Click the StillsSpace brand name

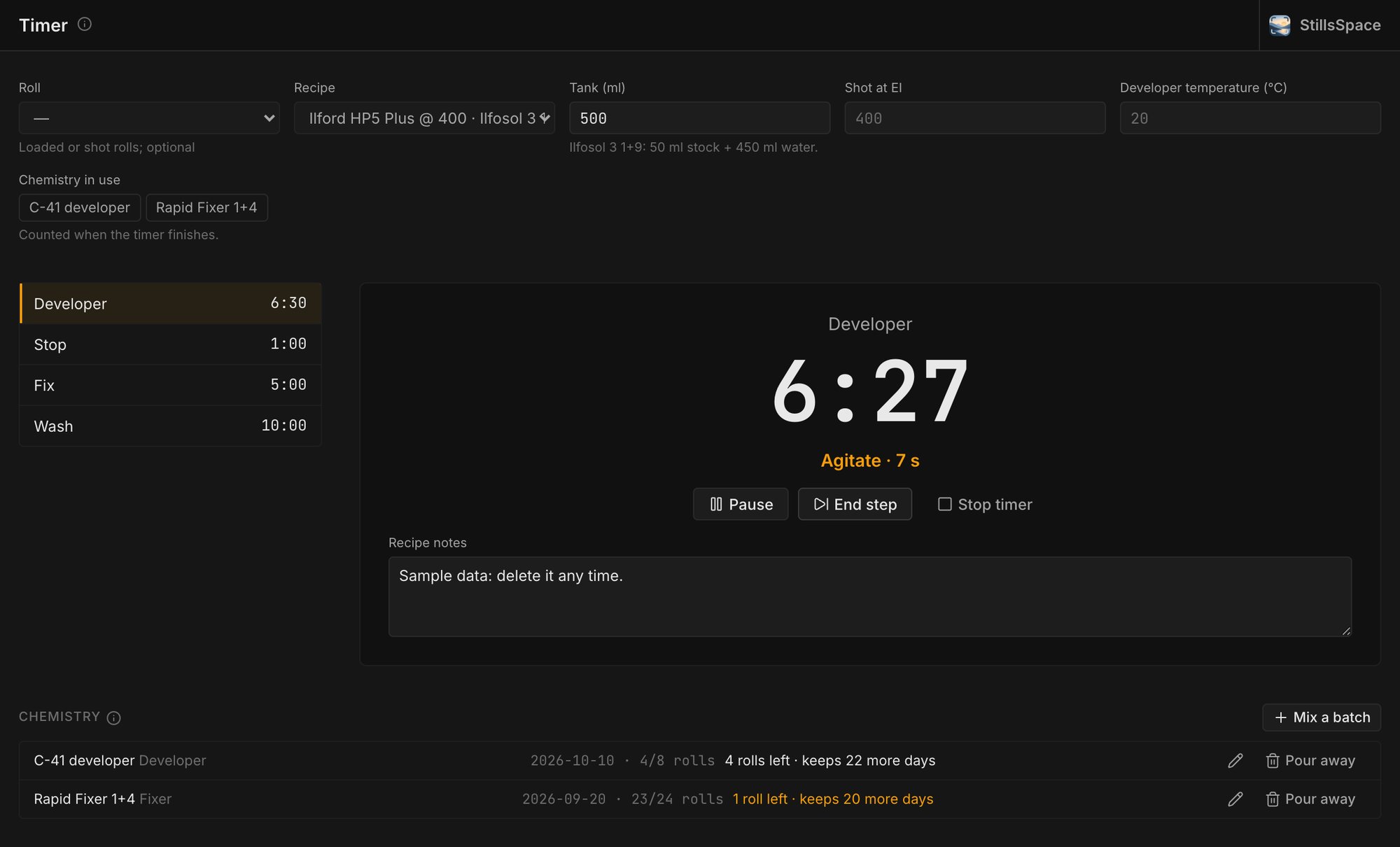(1340, 25)
